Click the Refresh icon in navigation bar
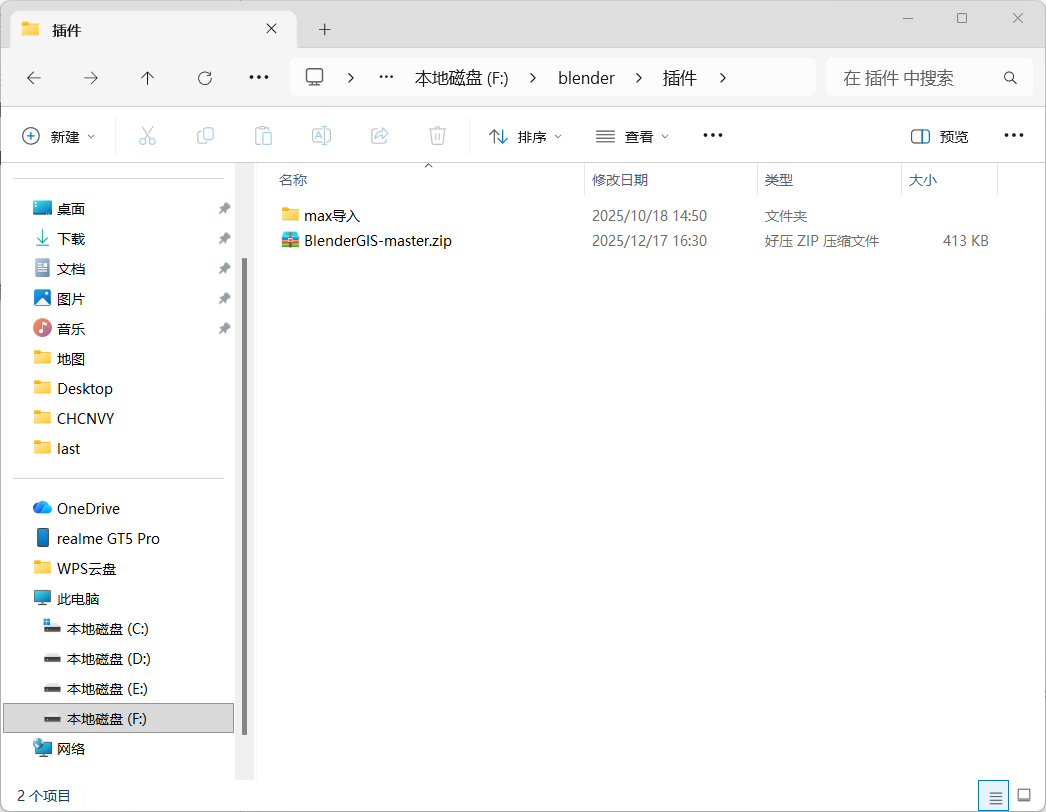This screenshot has width=1046, height=812. click(x=205, y=78)
